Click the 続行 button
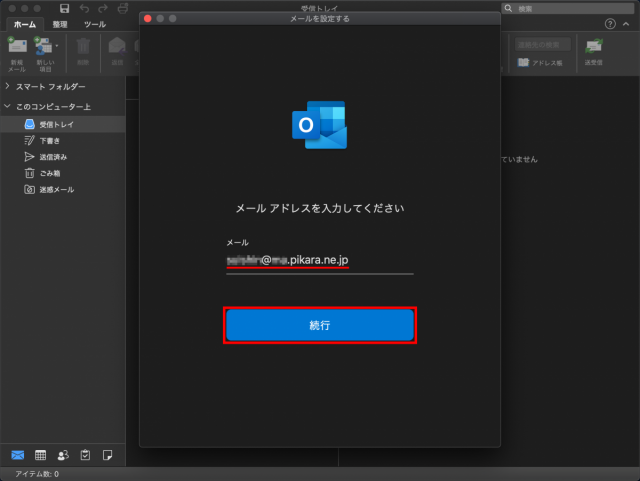Image resolution: width=640 pixels, height=481 pixels. 319,326
